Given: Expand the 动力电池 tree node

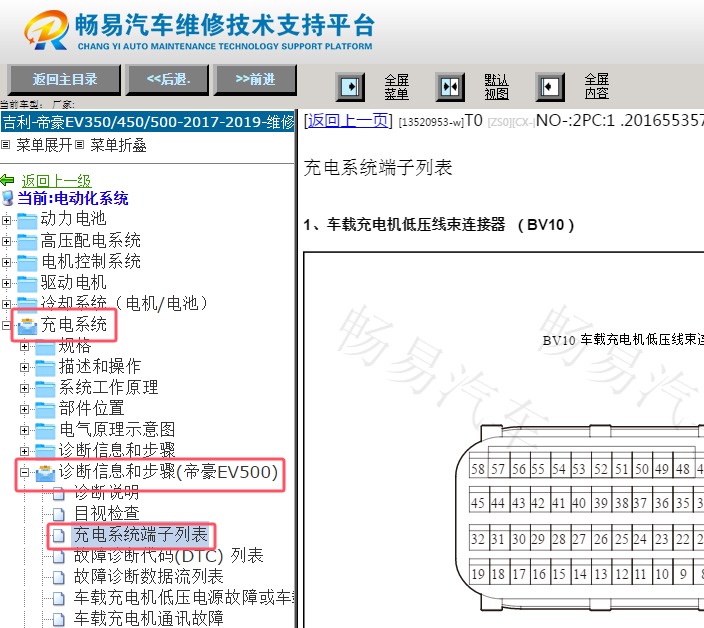Looking at the screenshot, I should [x=6, y=220].
